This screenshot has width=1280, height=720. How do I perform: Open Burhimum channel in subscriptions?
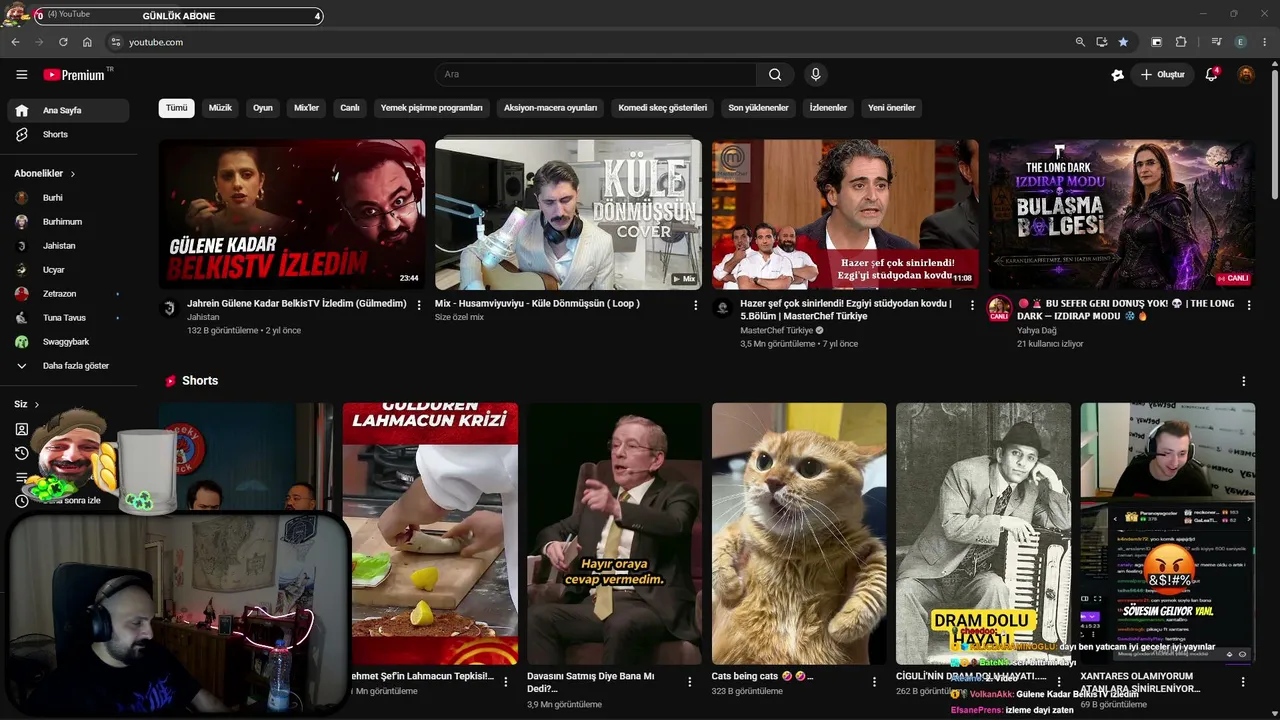click(68, 222)
